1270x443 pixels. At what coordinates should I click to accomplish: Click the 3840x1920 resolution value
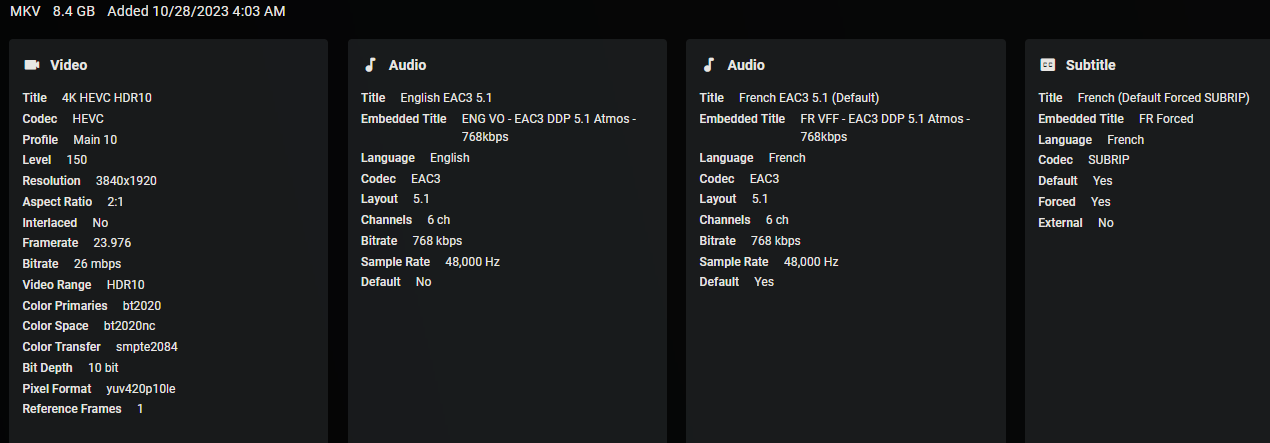tap(126, 181)
